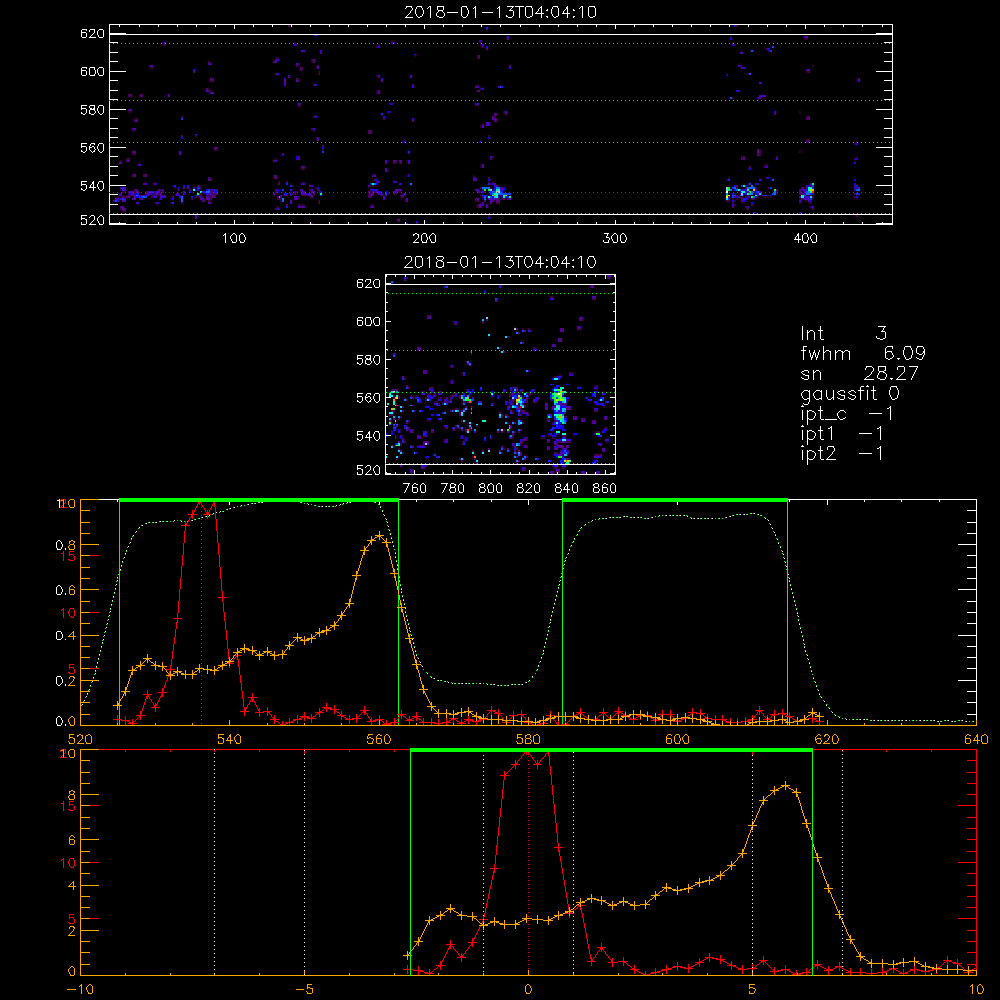Click y-axis label 580 of top plot

(x=92, y=110)
